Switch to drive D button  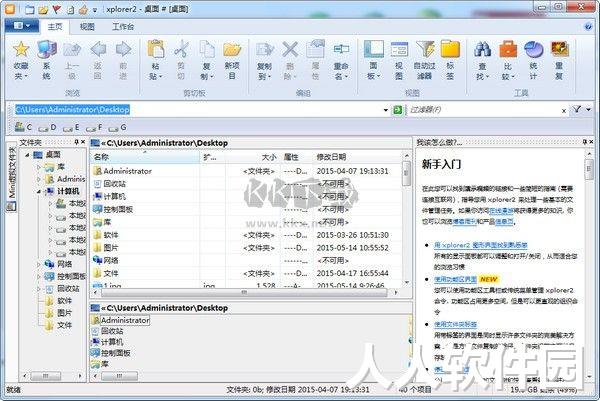pyautogui.click(x=47, y=127)
